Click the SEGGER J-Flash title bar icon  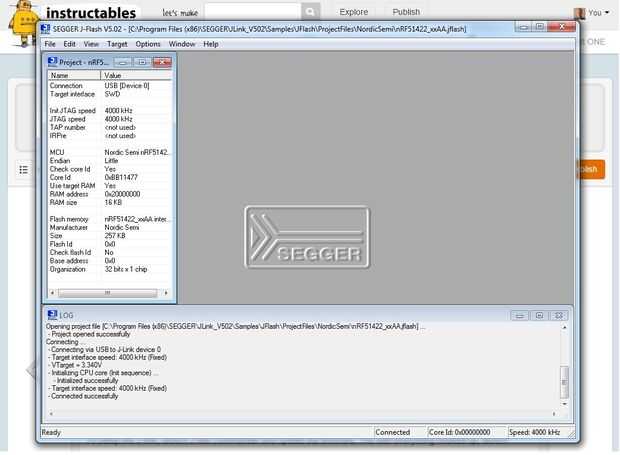[45, 29]
